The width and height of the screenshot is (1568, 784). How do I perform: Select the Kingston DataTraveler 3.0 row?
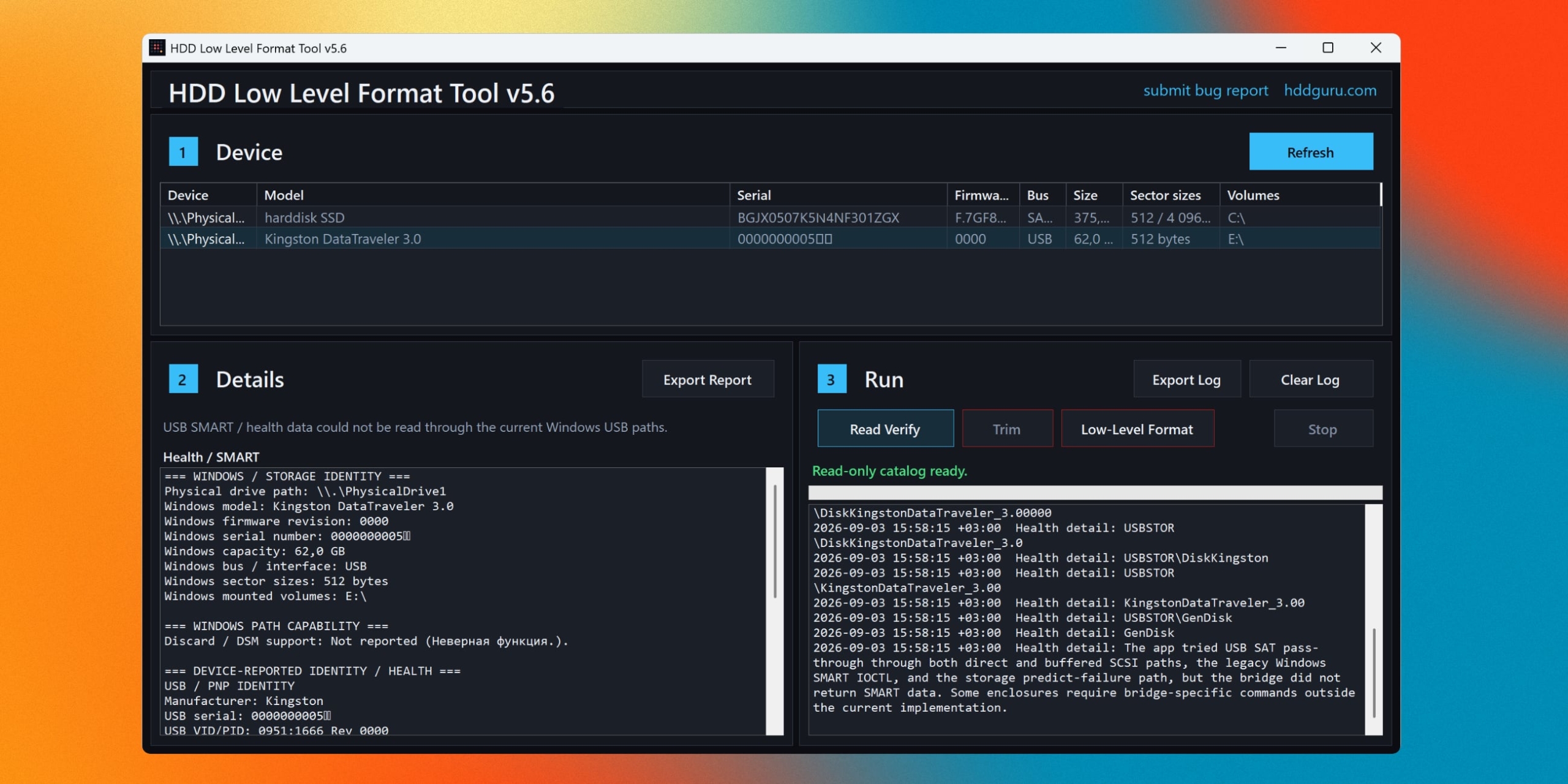point(770,239)
